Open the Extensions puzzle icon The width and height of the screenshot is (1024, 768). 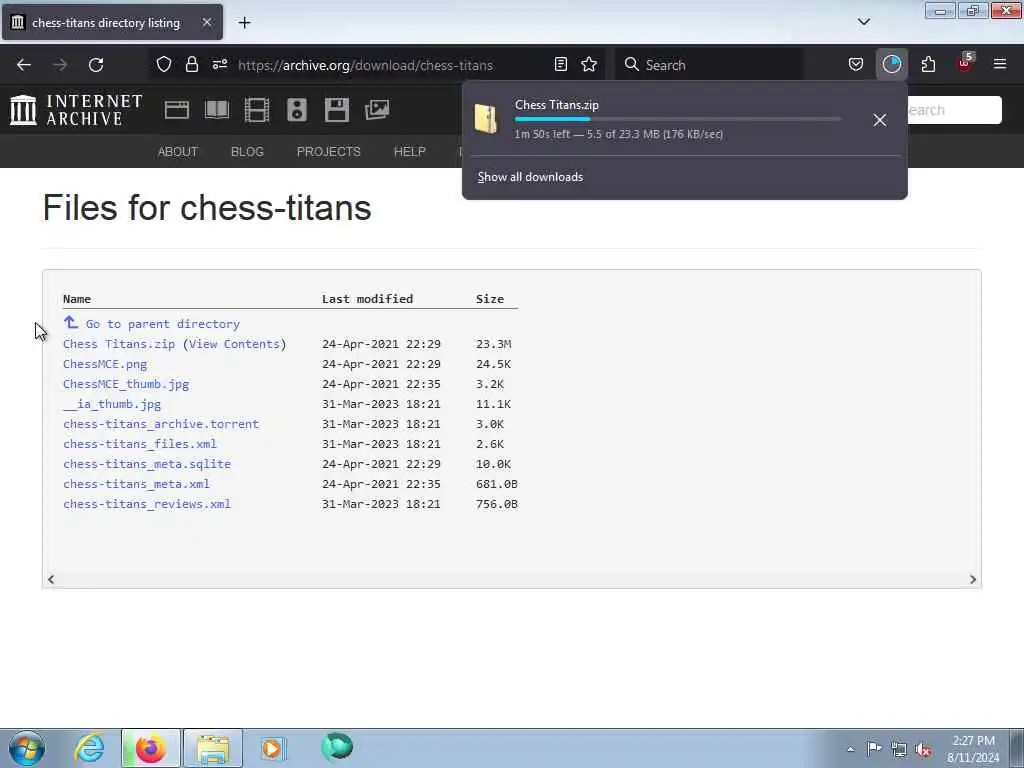pyautogui.click(x=928, y=65)
